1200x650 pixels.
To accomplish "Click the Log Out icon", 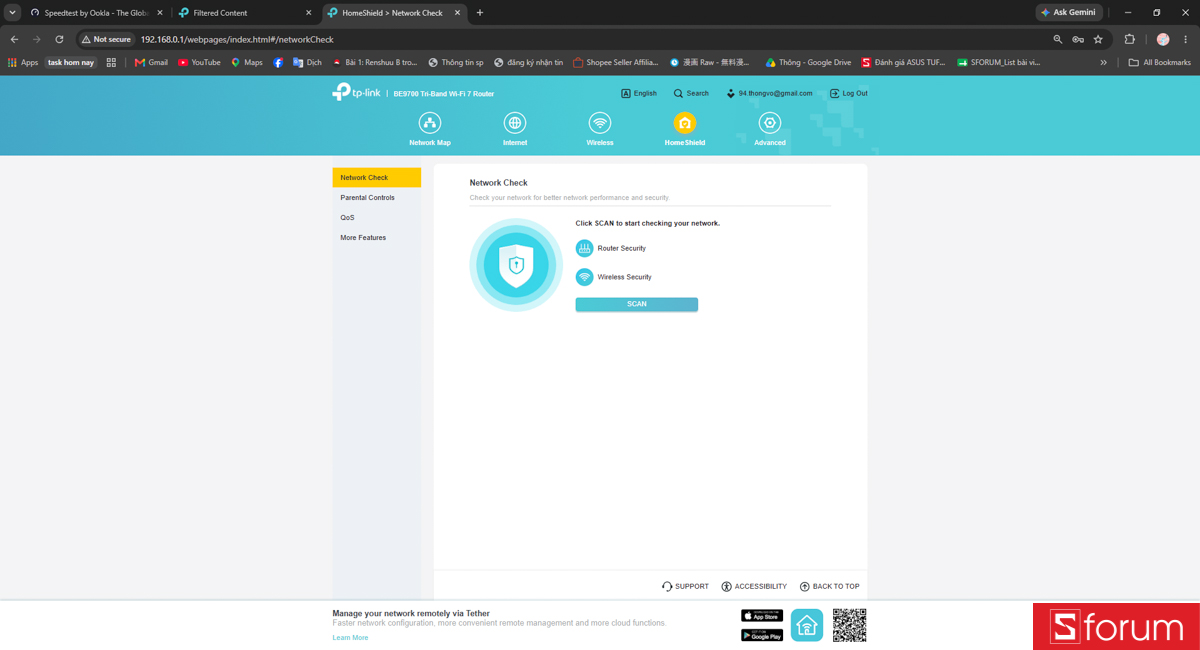I will (835, 93).
